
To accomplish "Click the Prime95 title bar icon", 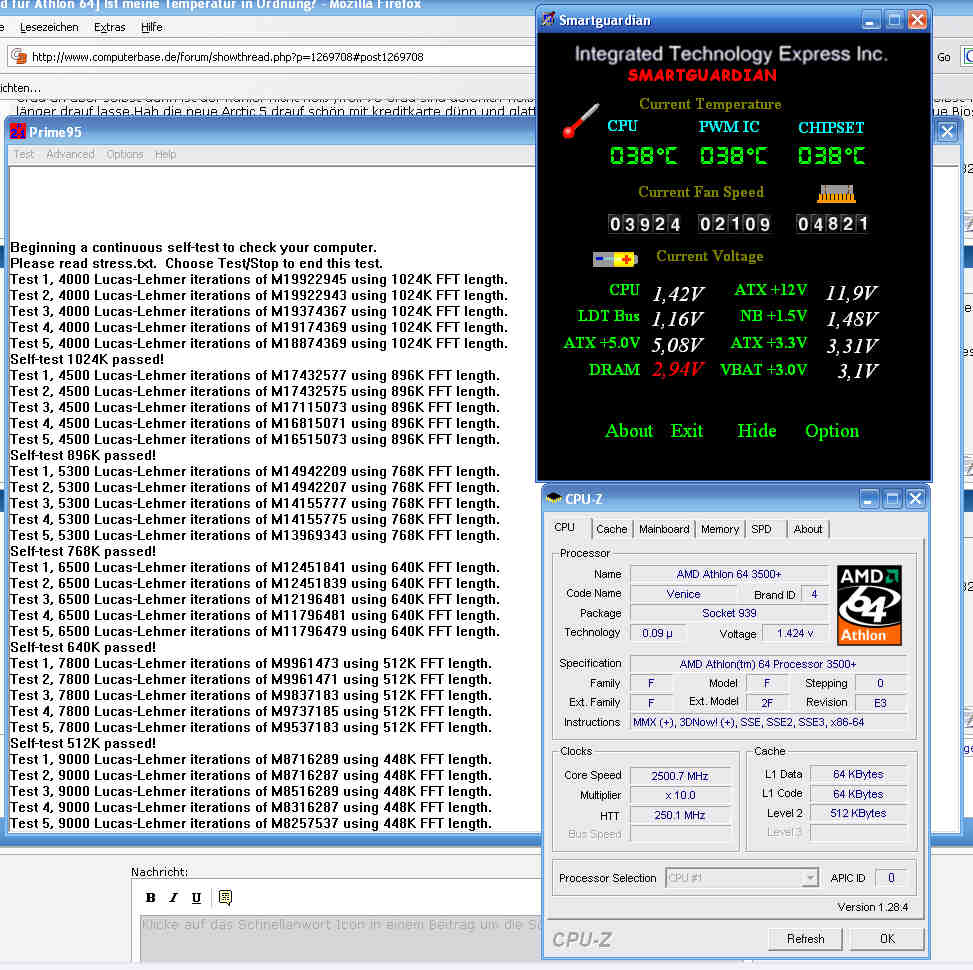I will point(18,132).
